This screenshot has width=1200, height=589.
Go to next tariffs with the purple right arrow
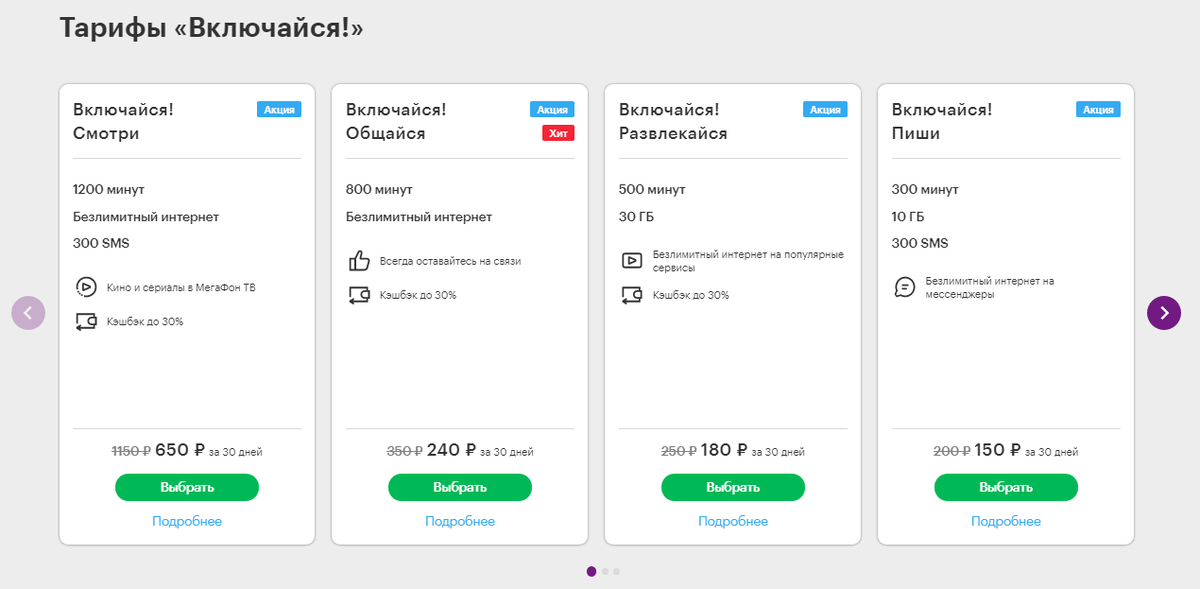[1164, 313]
